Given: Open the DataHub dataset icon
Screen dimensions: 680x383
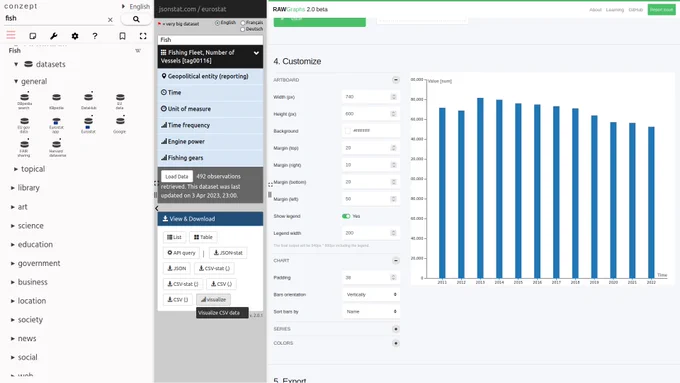Looking at the screenshot, I should pos(88,101).
